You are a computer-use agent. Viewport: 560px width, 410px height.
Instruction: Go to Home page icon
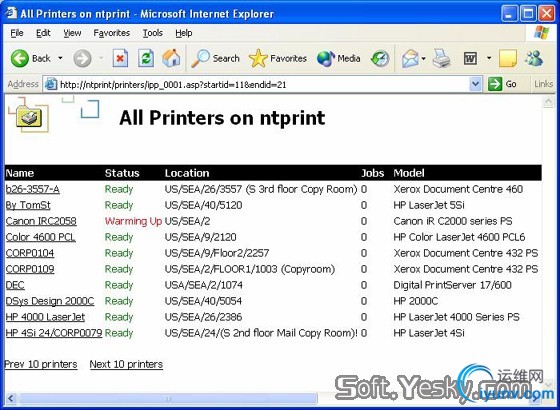click(171, 58)
